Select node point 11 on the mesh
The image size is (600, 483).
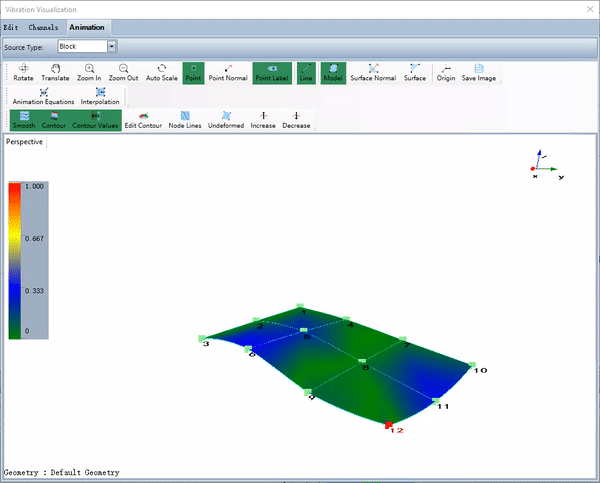pyautogui.click(x=436, y=401)
